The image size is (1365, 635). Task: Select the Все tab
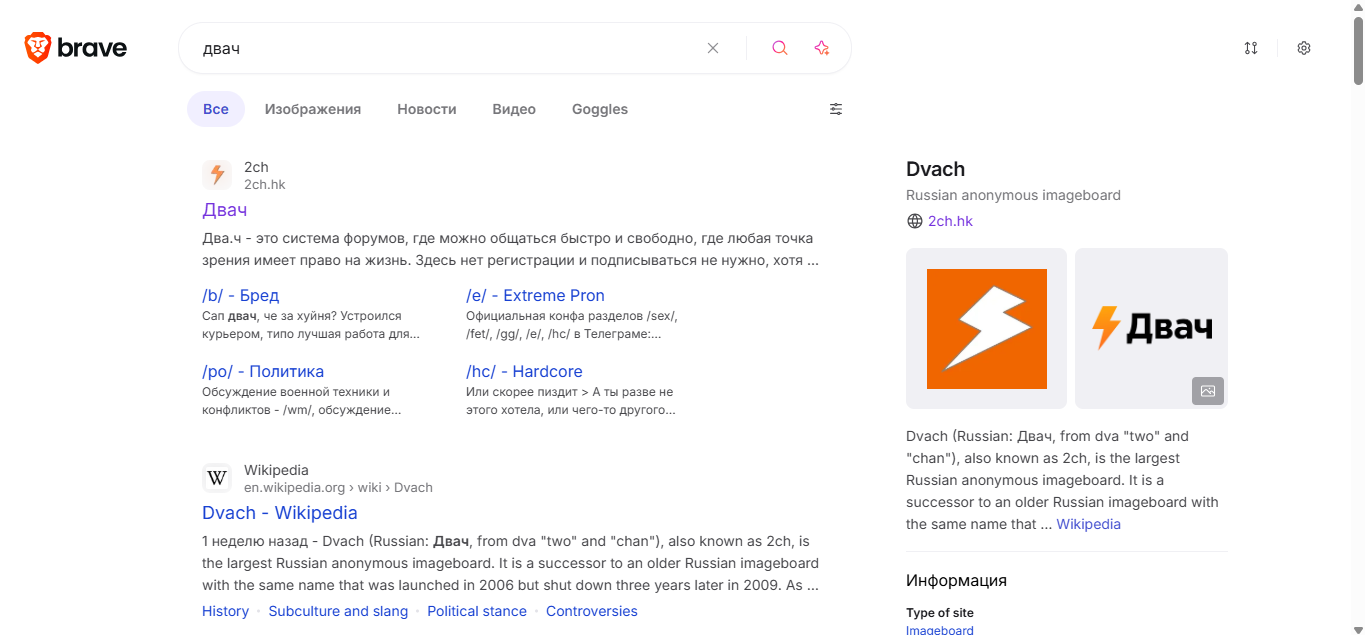click(216, 109)
